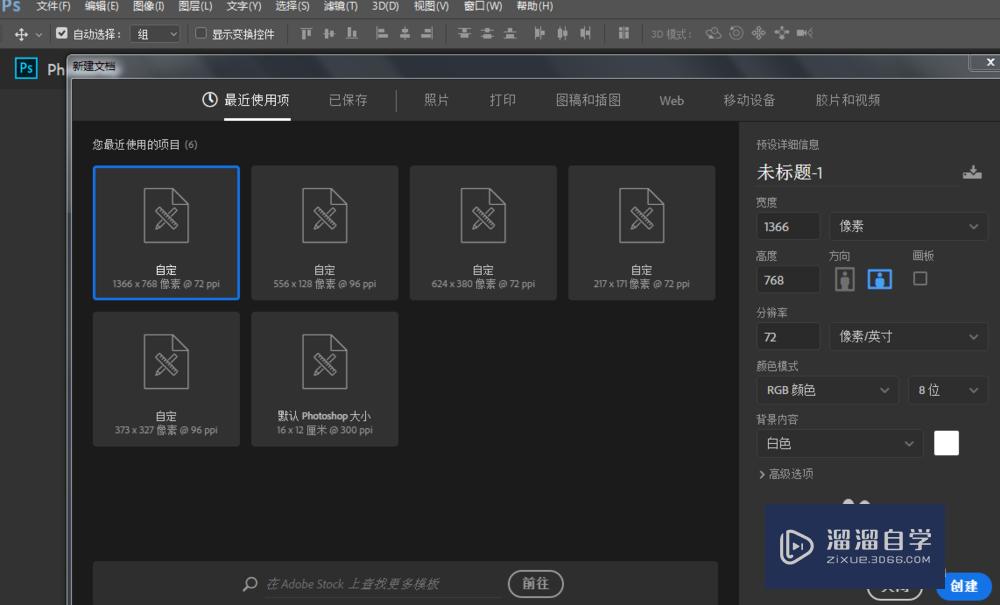Select the 556 x 128 像素 preset
The height and width of the screenshot is (605, 1000).
click(325, 233)
